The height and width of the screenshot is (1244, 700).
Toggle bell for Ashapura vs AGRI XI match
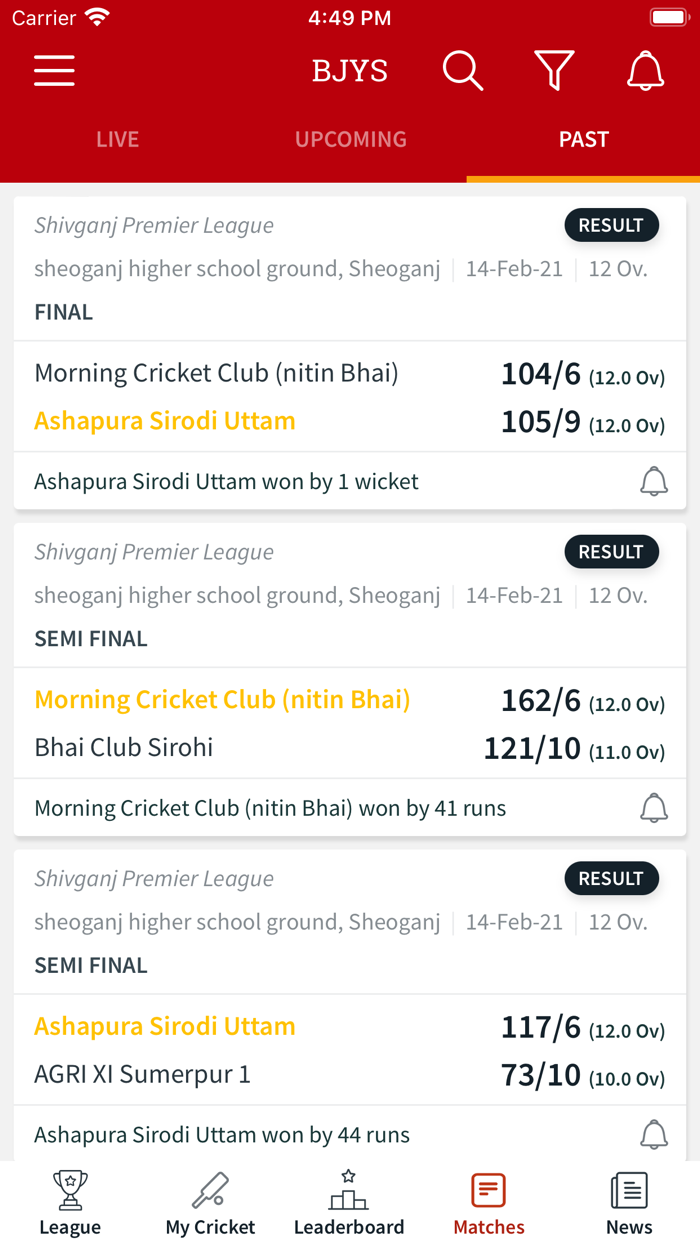coord(653,1135)
